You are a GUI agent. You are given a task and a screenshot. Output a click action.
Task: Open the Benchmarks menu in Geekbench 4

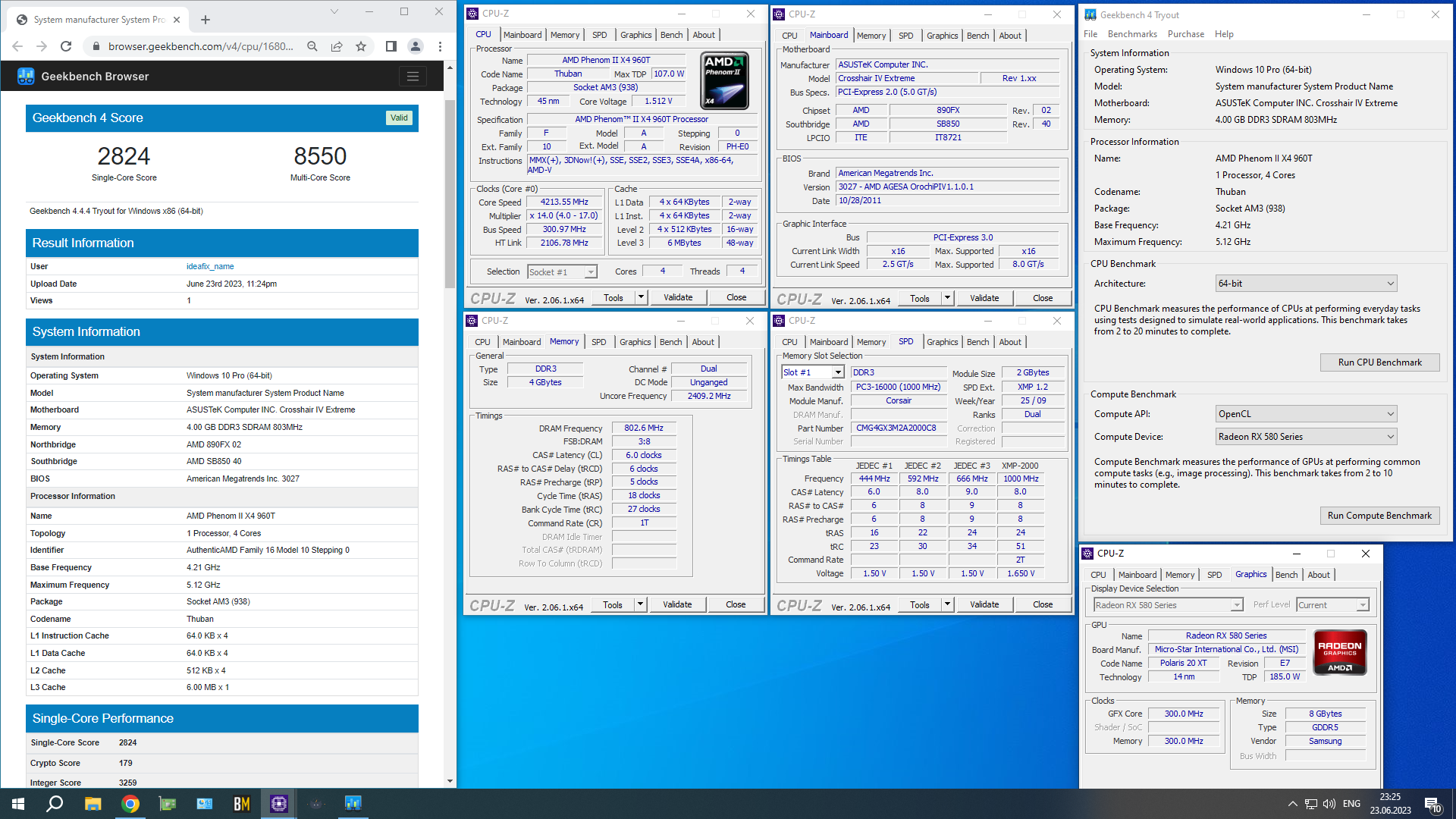[1132, 34]
